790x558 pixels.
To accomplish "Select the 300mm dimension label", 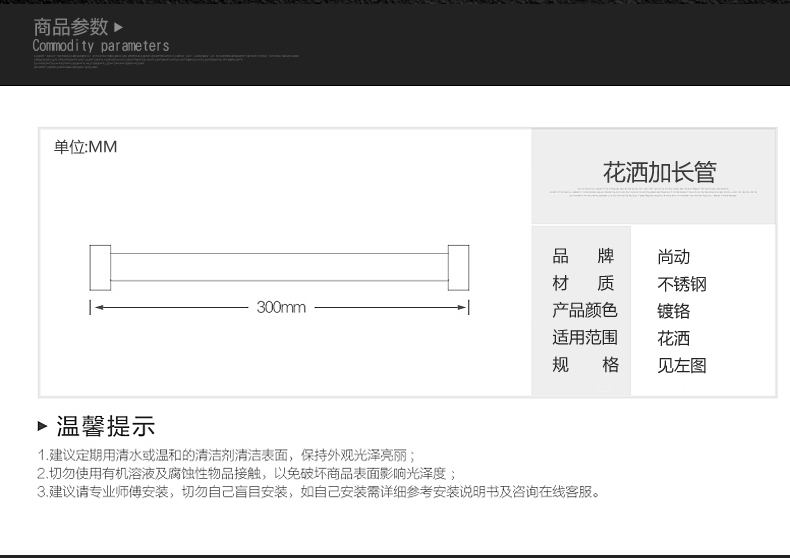I will (x=281, y=307).
